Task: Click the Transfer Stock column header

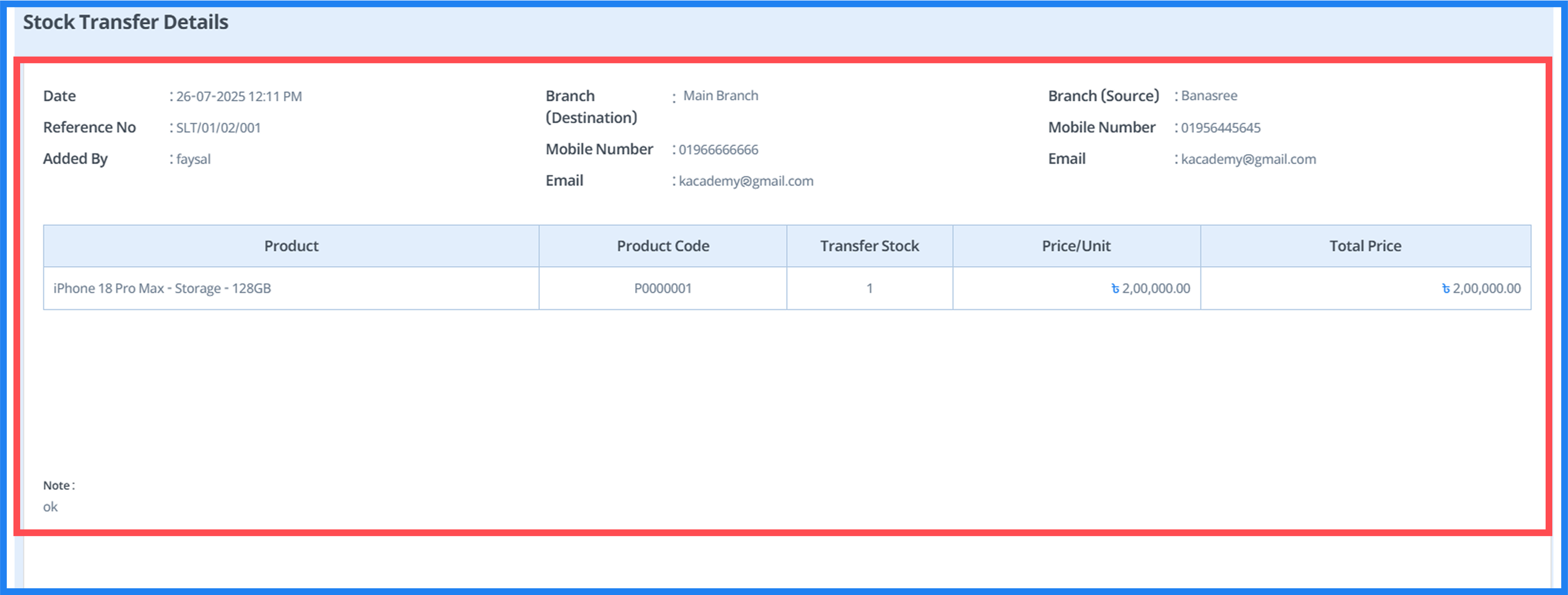Action: [869, 246]
